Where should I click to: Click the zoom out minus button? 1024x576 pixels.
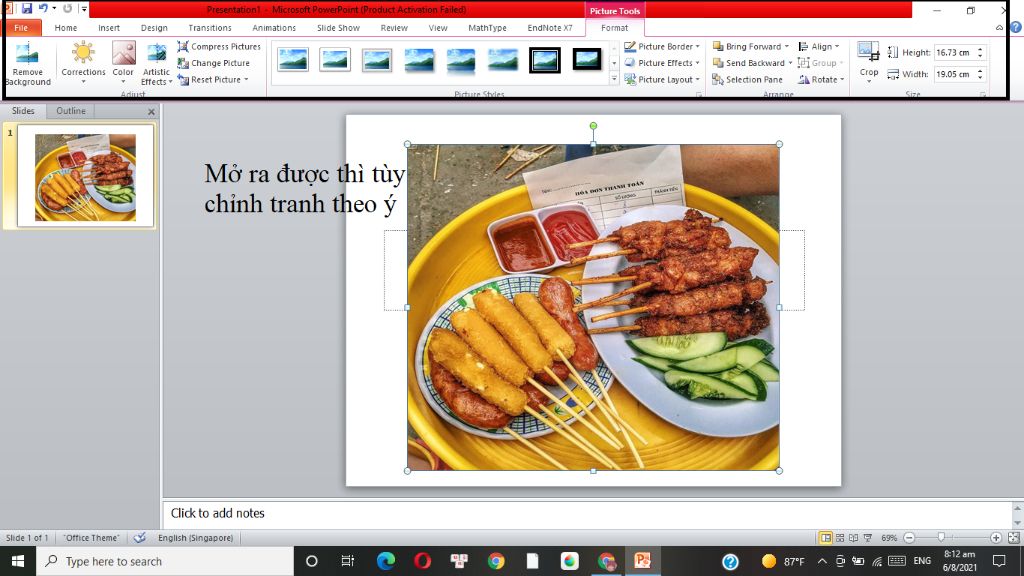tap(909, 537)
